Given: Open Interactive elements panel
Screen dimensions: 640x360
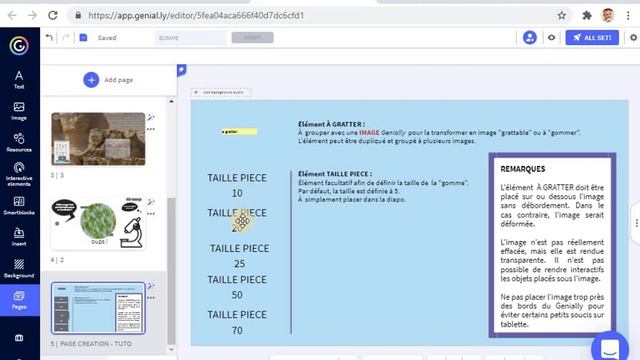Looking at the screenshot, I should [19, 174].
